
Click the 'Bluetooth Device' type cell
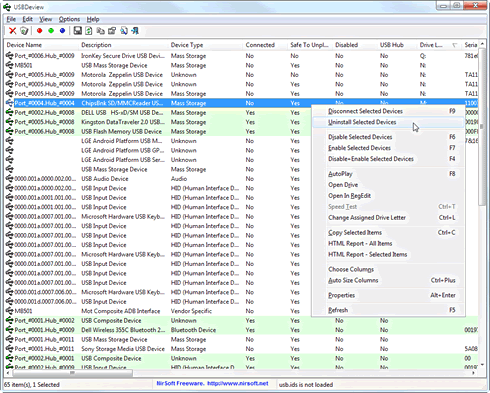click(193, 330)
